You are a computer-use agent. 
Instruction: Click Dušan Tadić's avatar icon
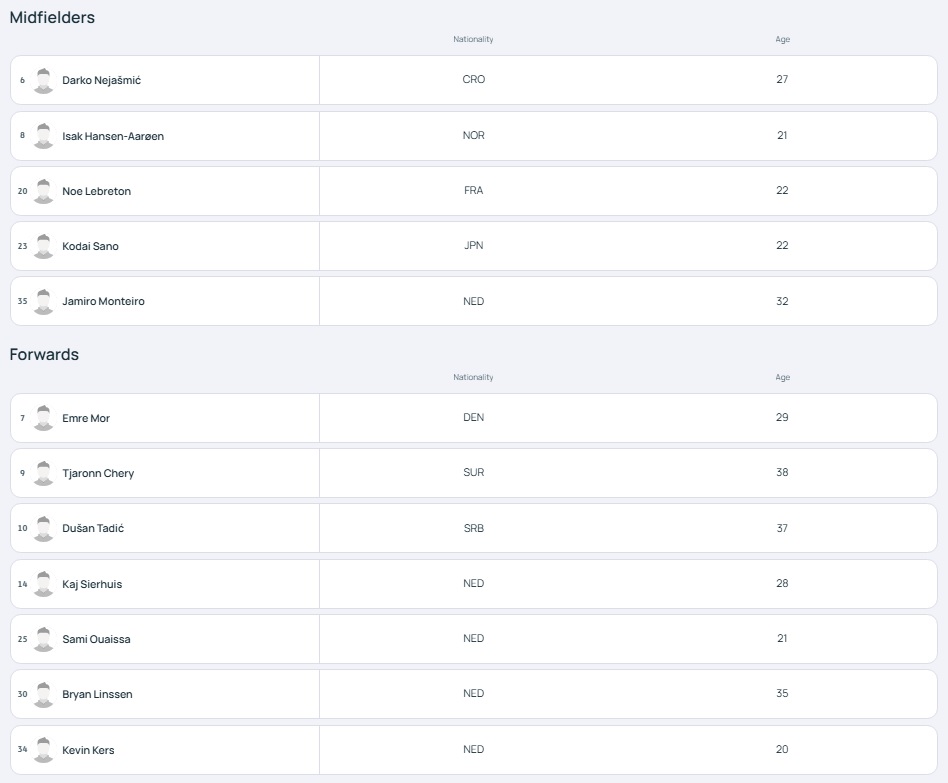click(43, 528)
